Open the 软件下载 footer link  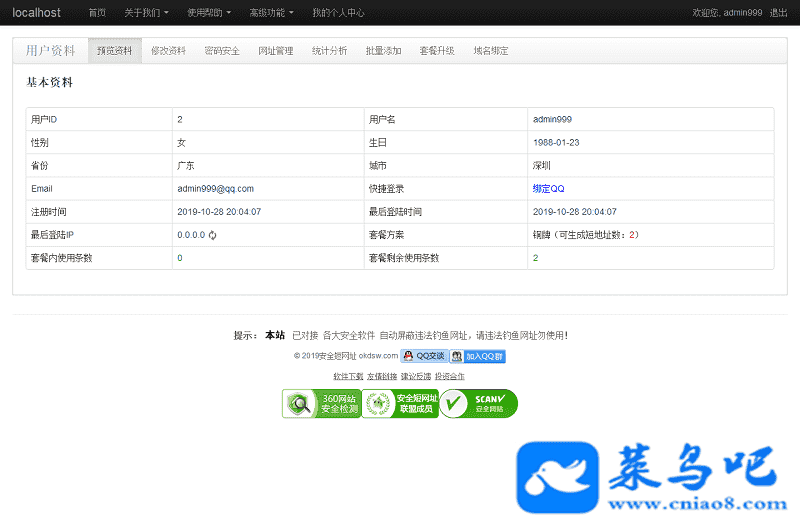click(x=348, y=377)
